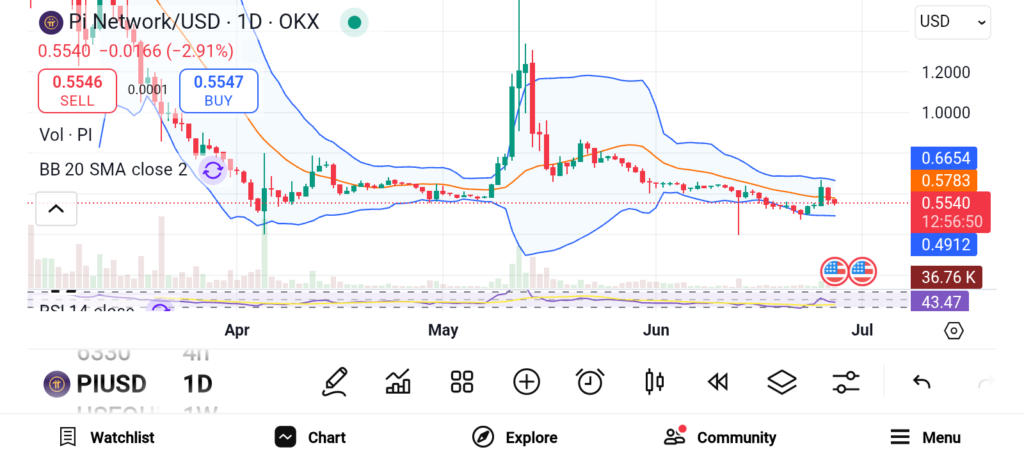Undo the last action arrow
The height and width of the screenshot is (461, 1024).
922,382
